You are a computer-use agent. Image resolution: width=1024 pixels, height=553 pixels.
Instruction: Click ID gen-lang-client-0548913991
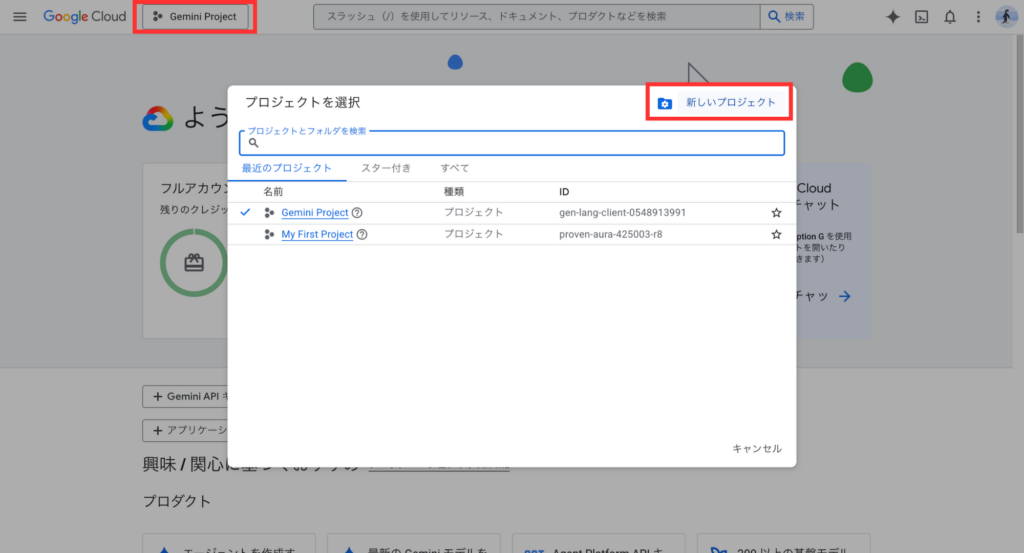(x=622, y=212)
